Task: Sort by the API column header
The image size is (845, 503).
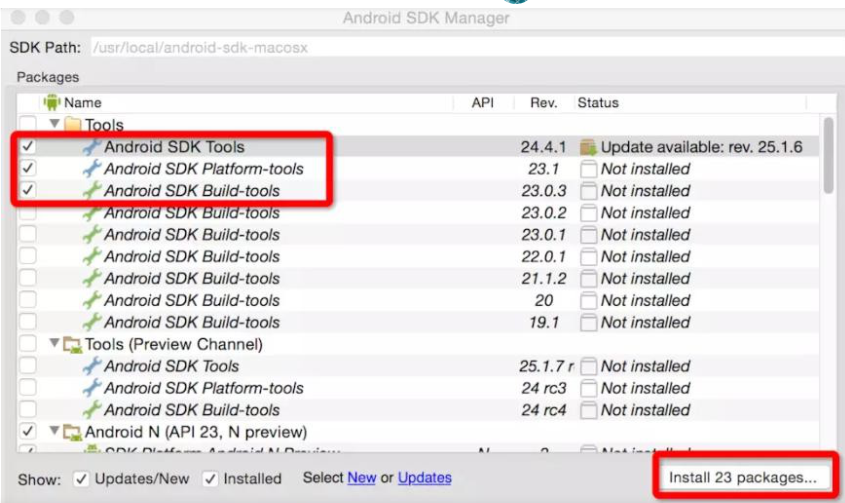Action: coord(482,102)
